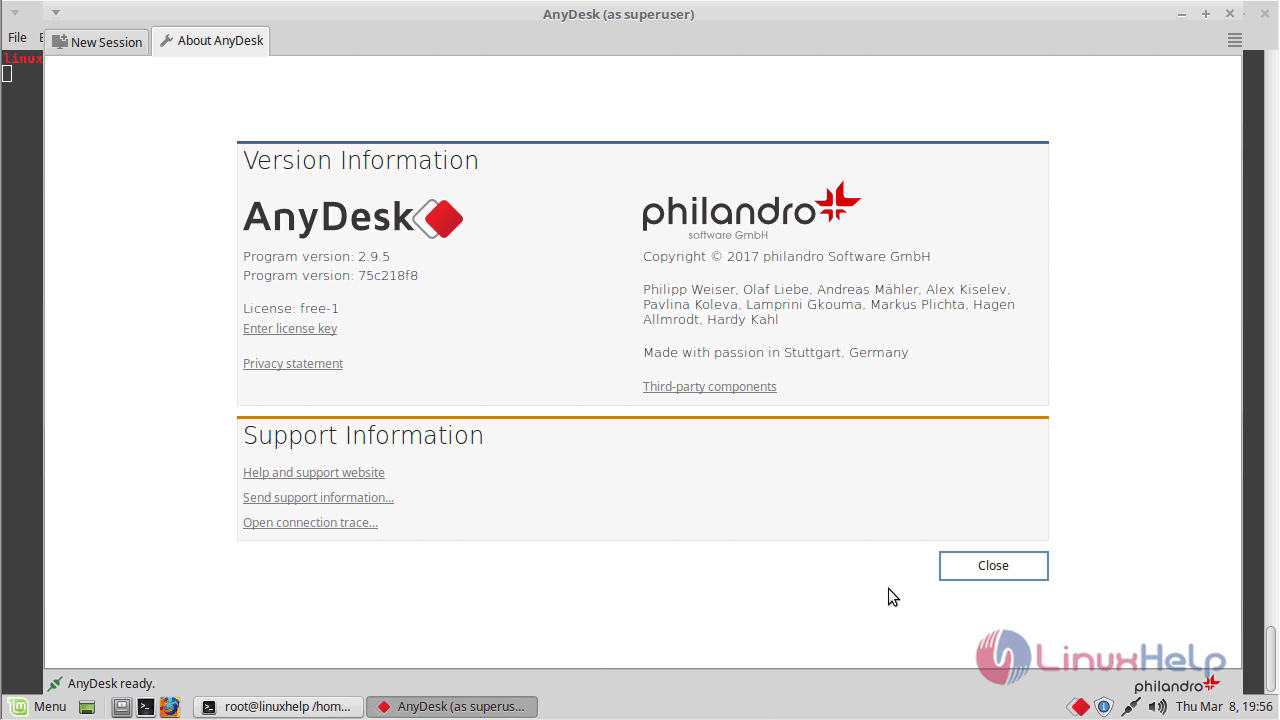Open the Third-party components link
This screenshot has width=1280, height=720.
709,387
